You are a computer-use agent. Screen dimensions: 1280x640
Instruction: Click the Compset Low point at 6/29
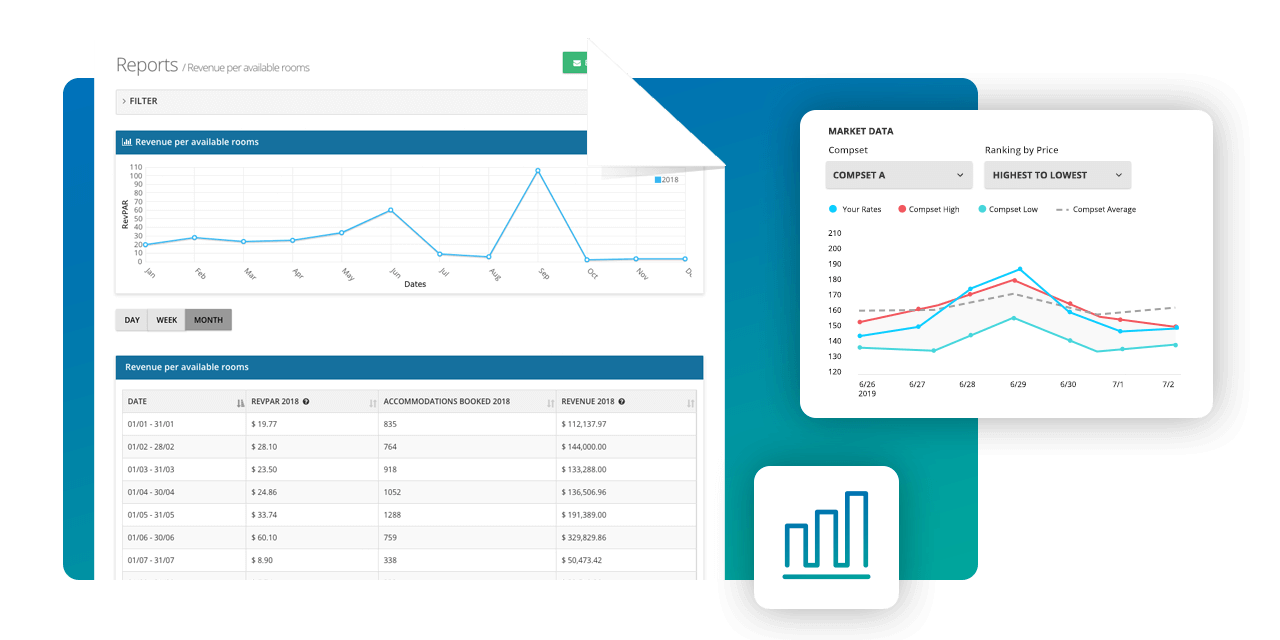coord(1013,318)
